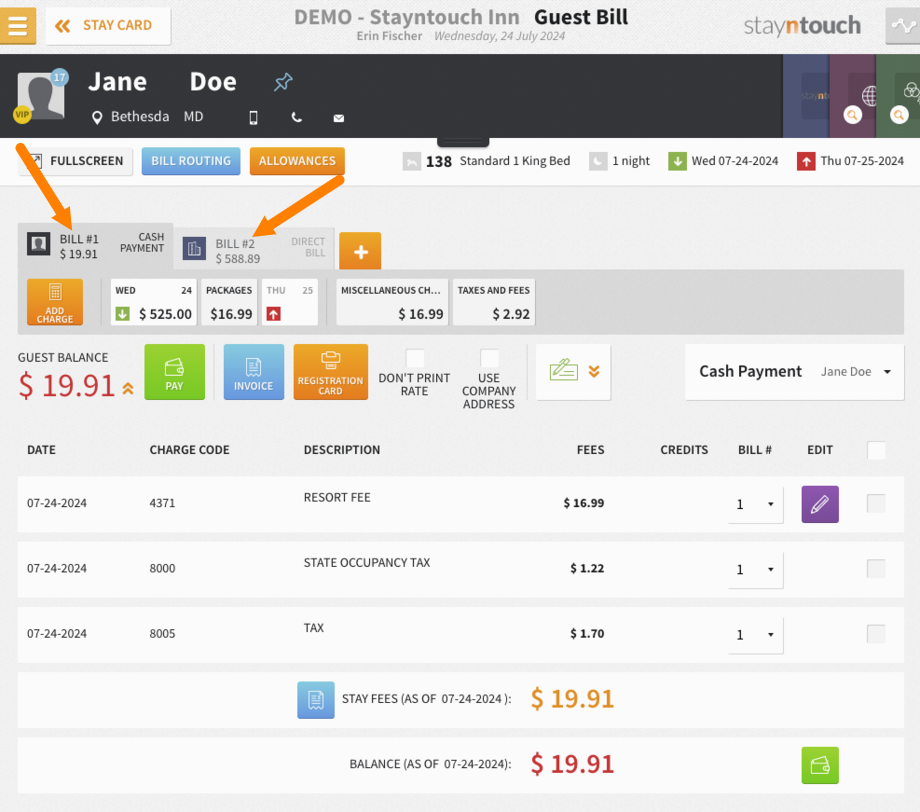This screenshot has height=812, width=920.
Task: Click the room 138 bed icon
Action: tap(412, 161)
